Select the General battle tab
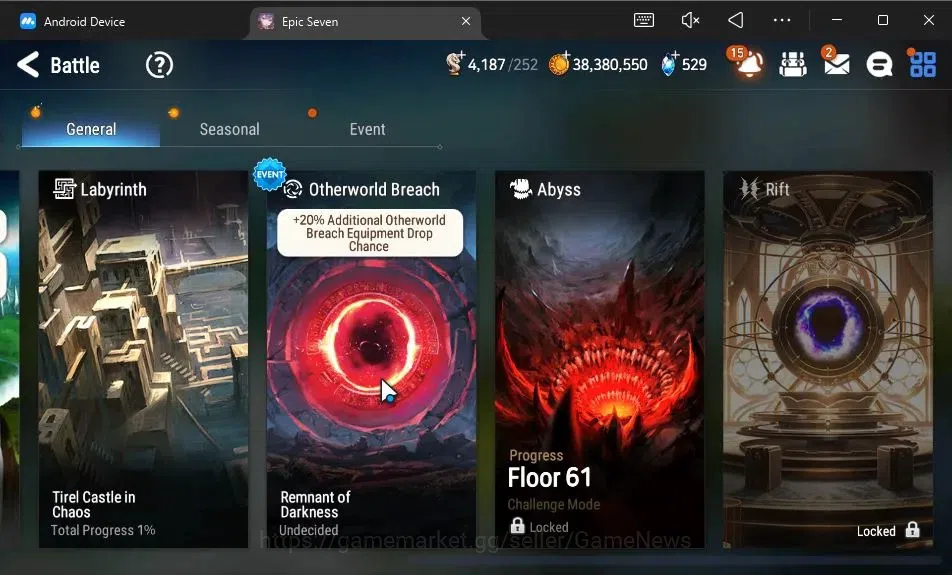The image size is (952, 575). 91,129
